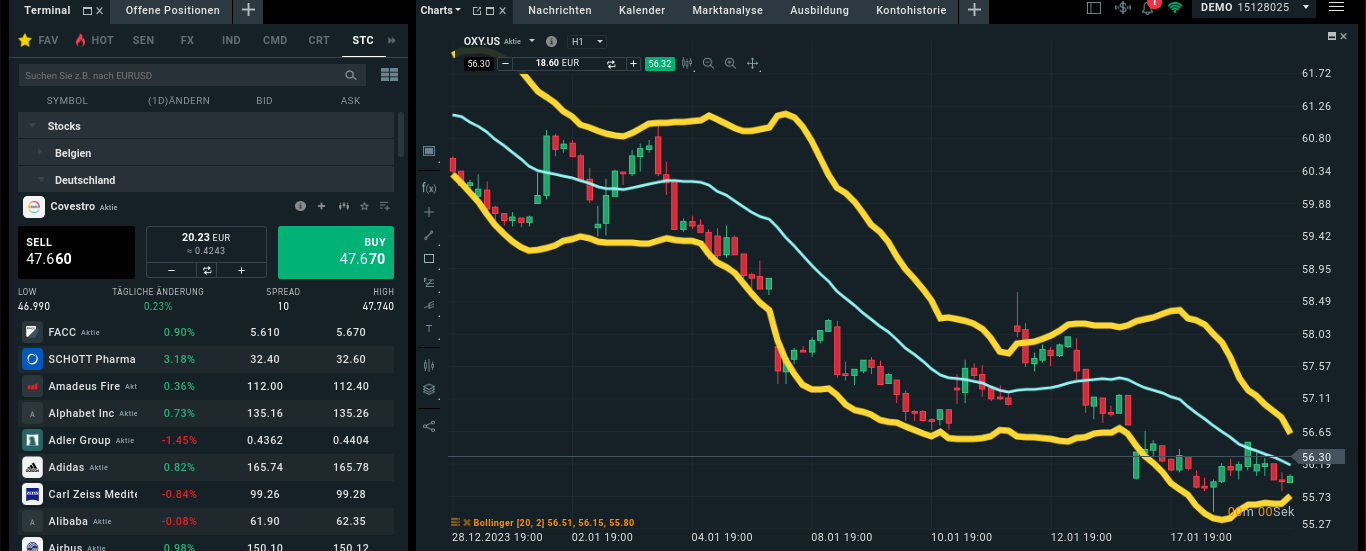Screen dimensions: 1366x551
Task: Toggle Covestro favorite star
Action: [x=364, y=206]
